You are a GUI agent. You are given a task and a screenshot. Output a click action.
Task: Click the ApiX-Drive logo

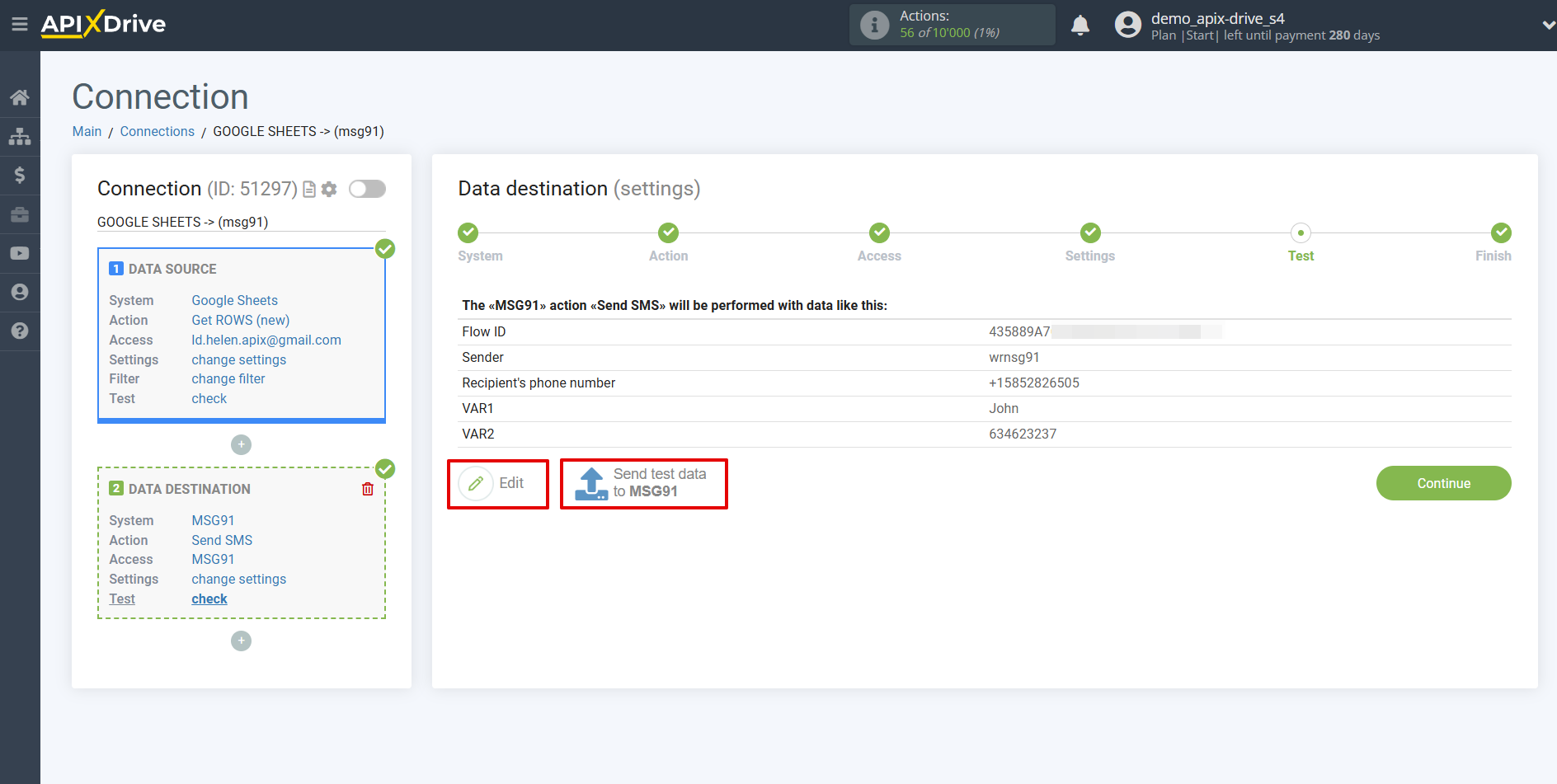pos(103,24)
